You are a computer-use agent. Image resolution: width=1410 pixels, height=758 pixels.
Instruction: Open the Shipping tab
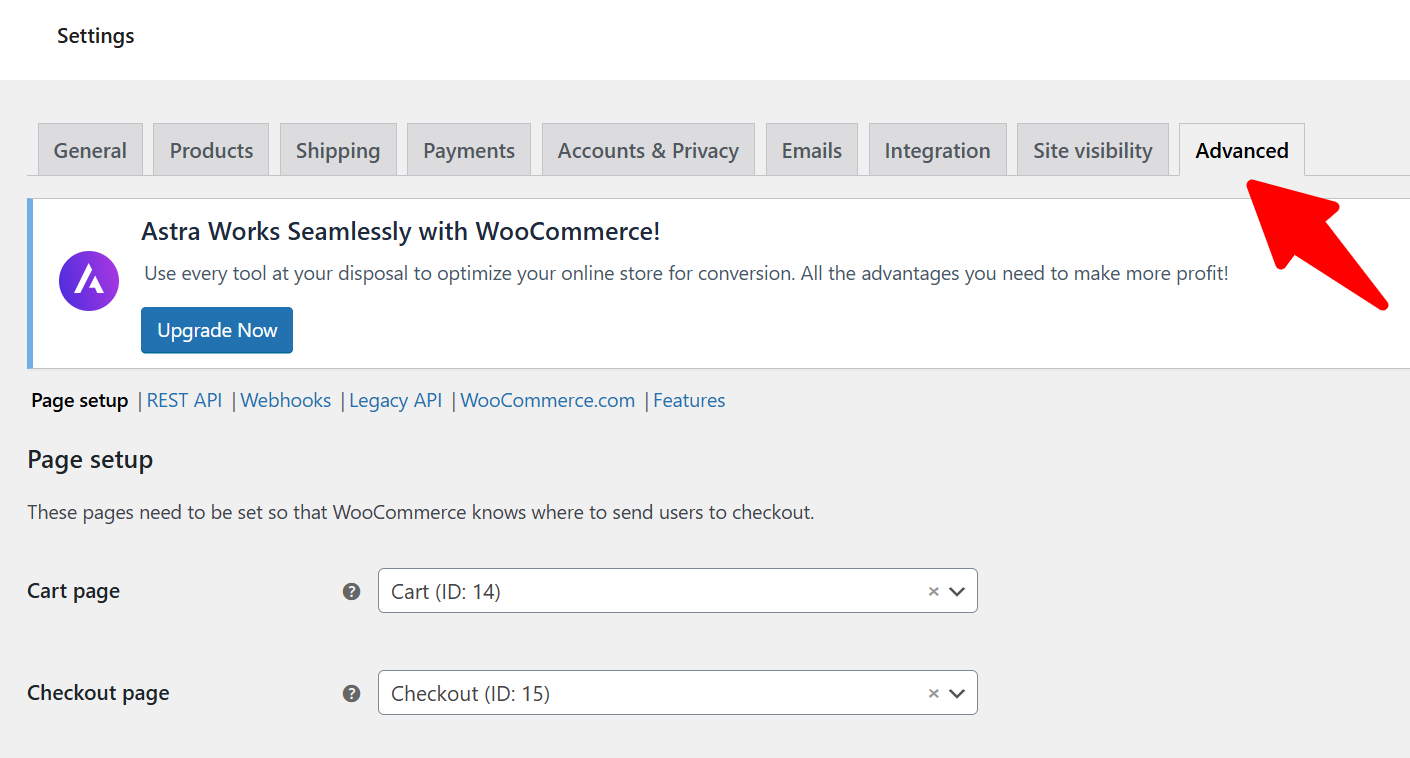[x=338, y=150]
